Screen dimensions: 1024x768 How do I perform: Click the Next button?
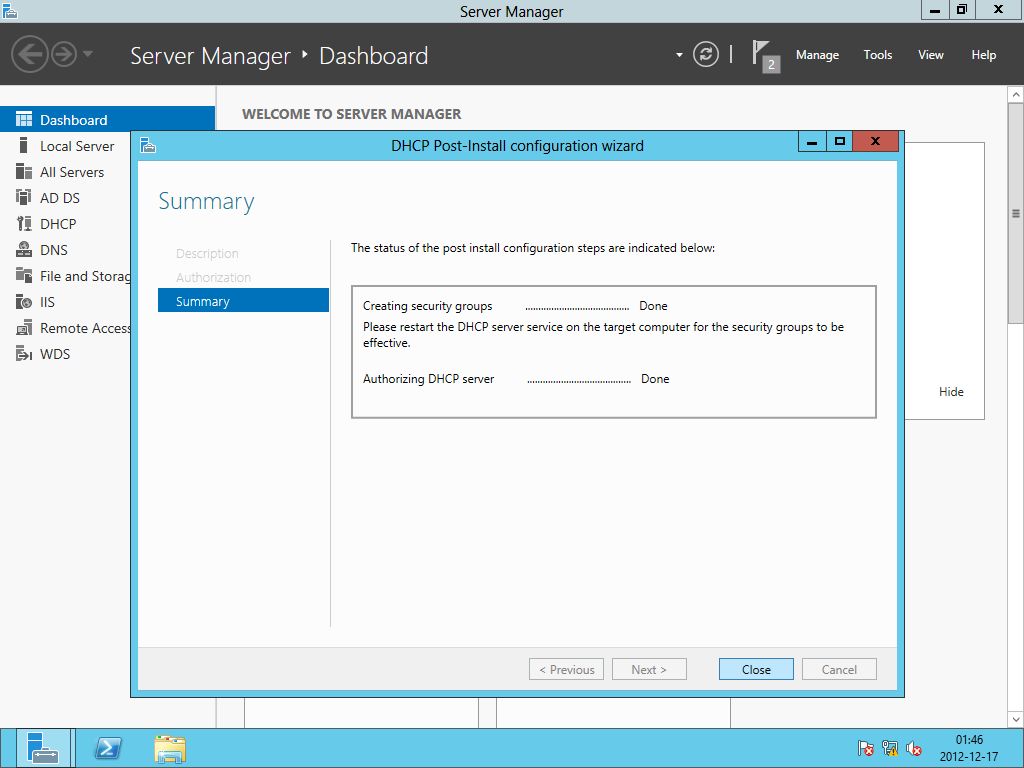pyautogui.click(x=649, y=669)
